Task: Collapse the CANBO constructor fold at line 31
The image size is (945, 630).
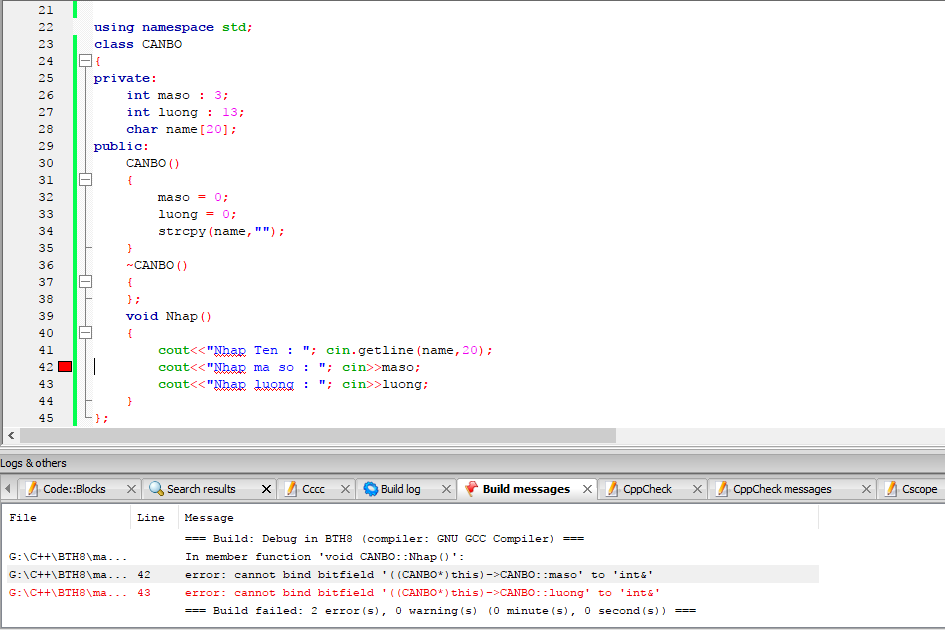Action: (85, 180)
